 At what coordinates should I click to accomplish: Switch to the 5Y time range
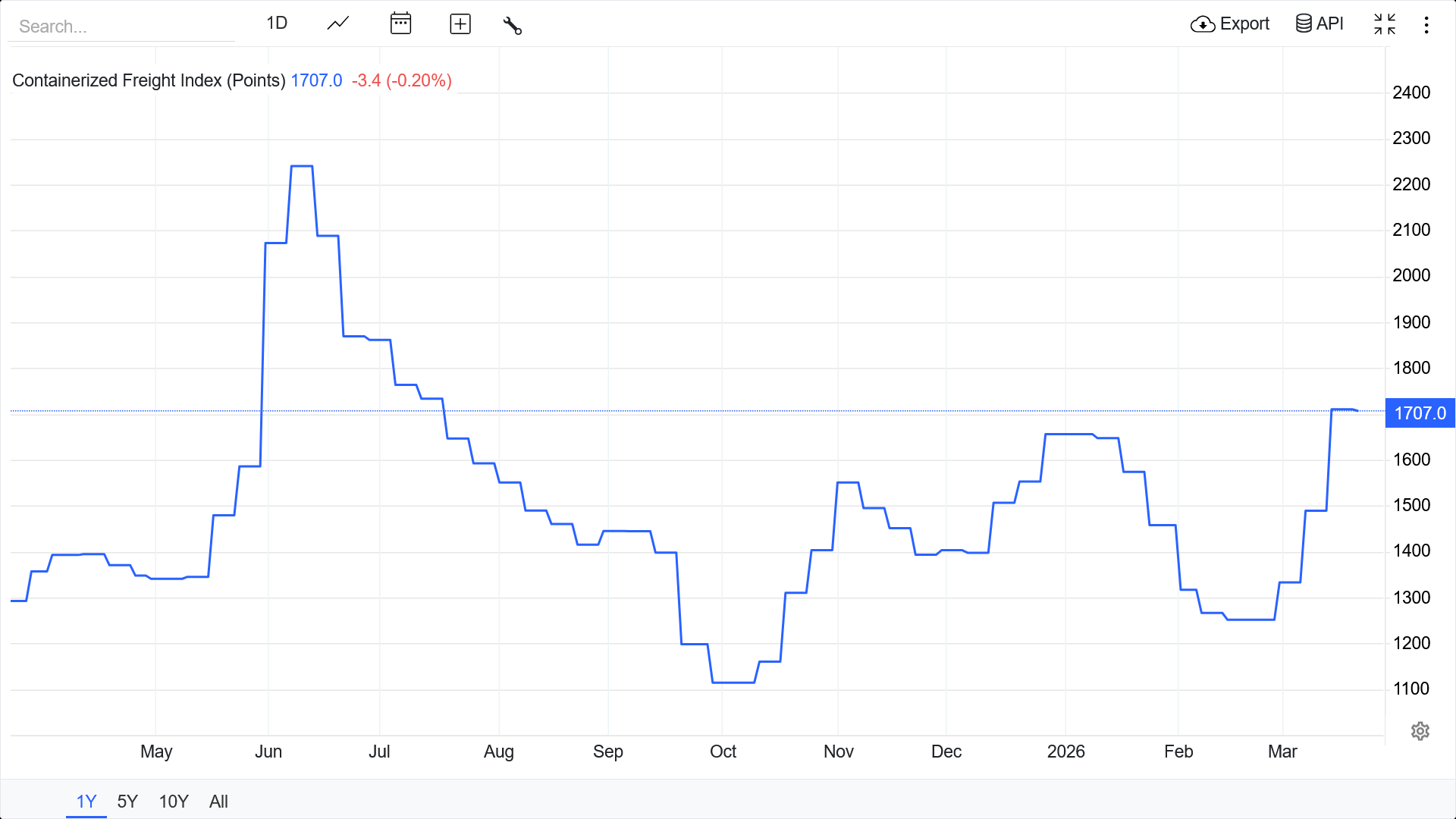127,802
